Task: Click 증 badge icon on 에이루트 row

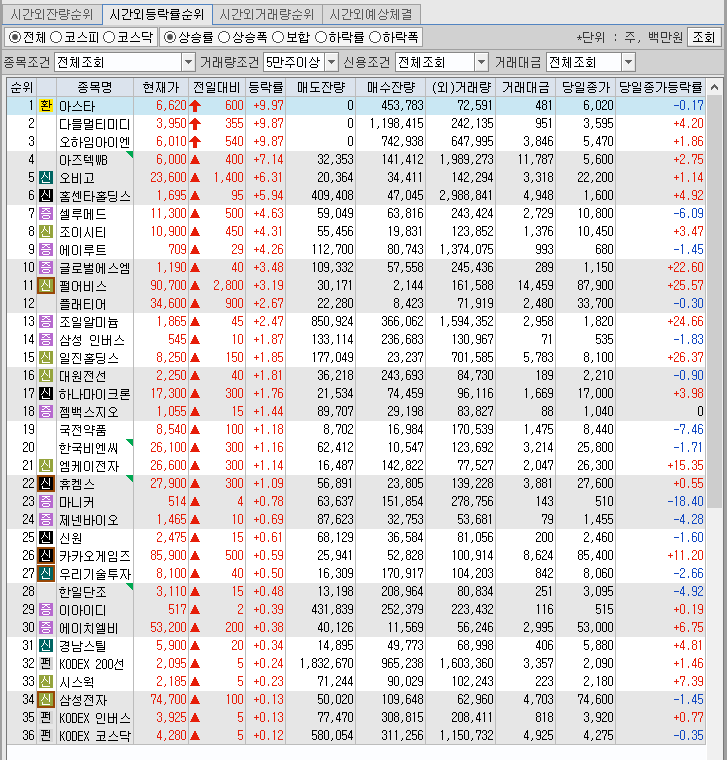Action: [x=46, y=249]
